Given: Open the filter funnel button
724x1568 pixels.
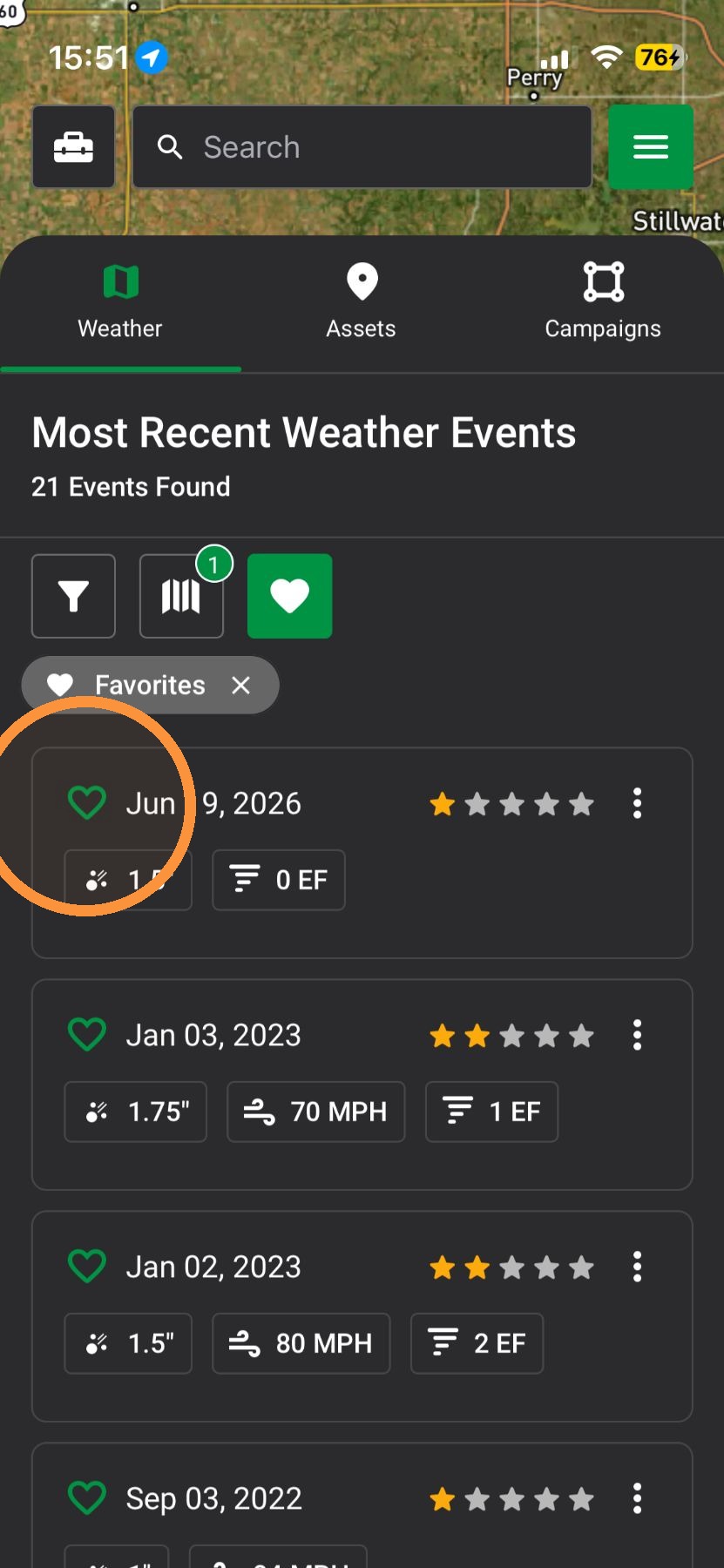Looking at the screenshot, I should coord(74,596).
